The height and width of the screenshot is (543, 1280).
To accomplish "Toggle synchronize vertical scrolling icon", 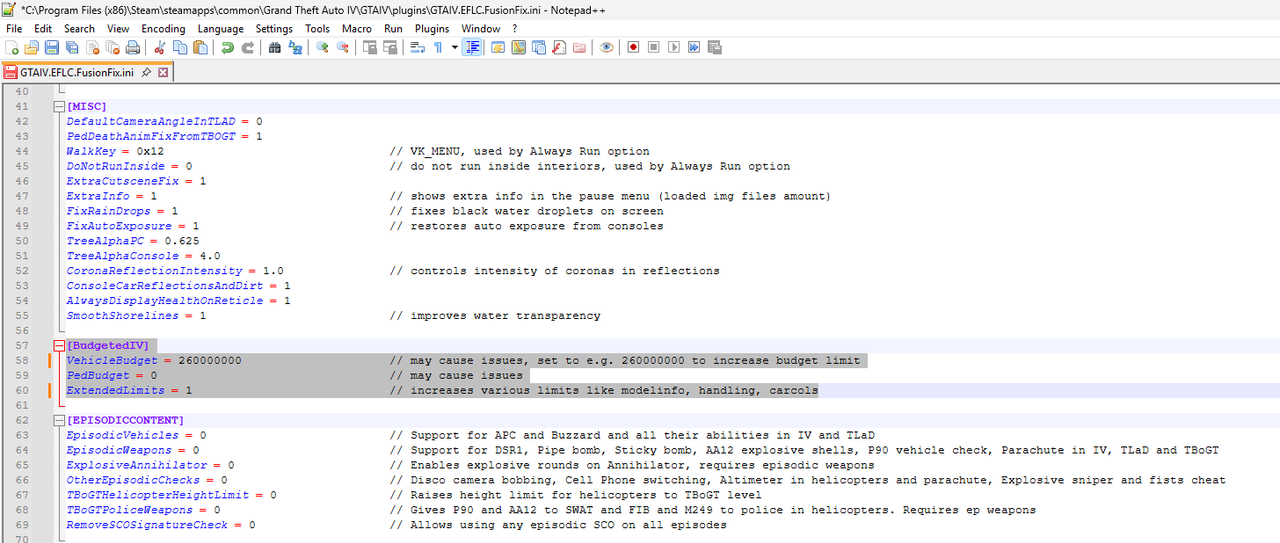I will [370, 47].
